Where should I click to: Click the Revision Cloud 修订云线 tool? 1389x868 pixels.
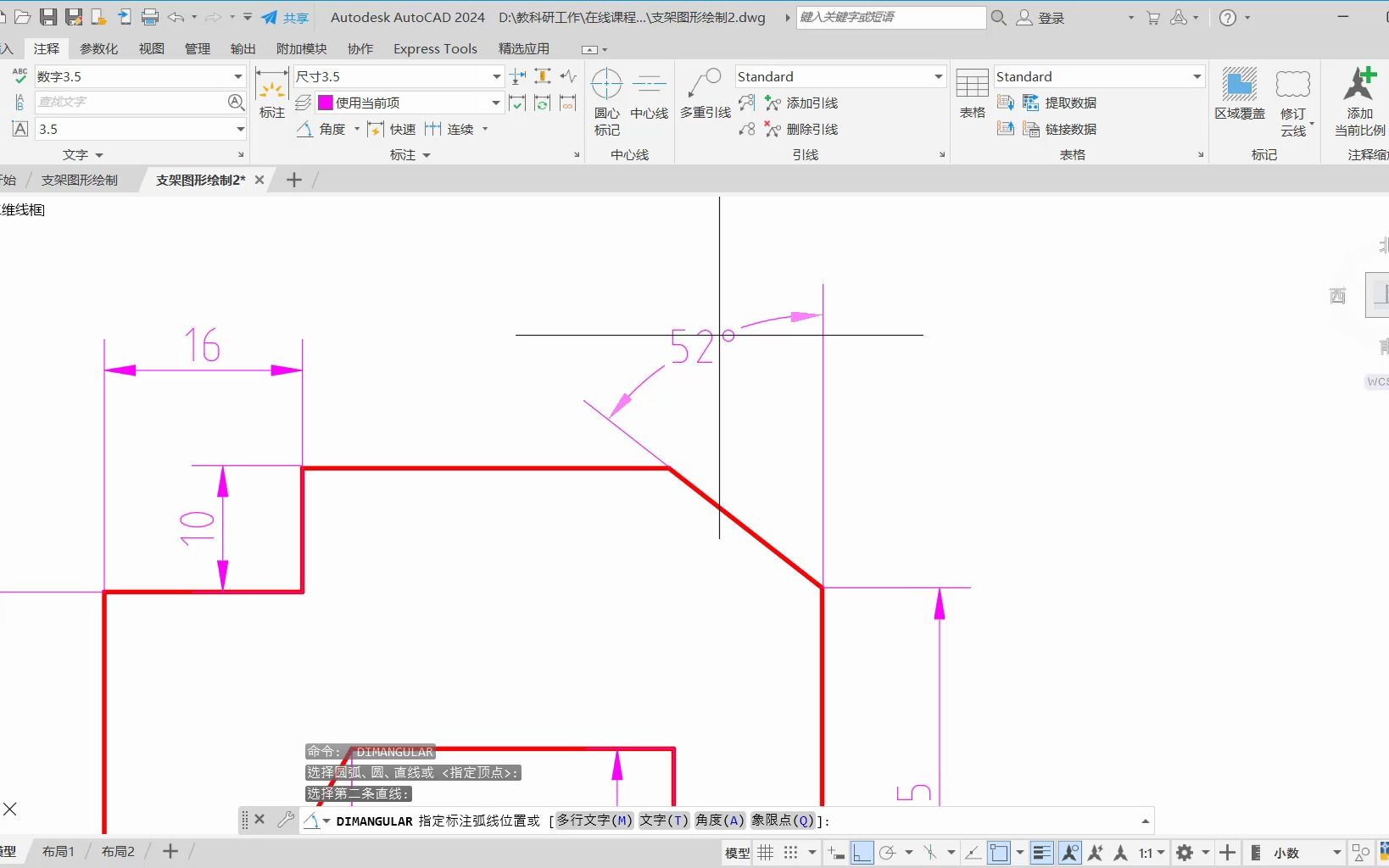click(1293, 103)
